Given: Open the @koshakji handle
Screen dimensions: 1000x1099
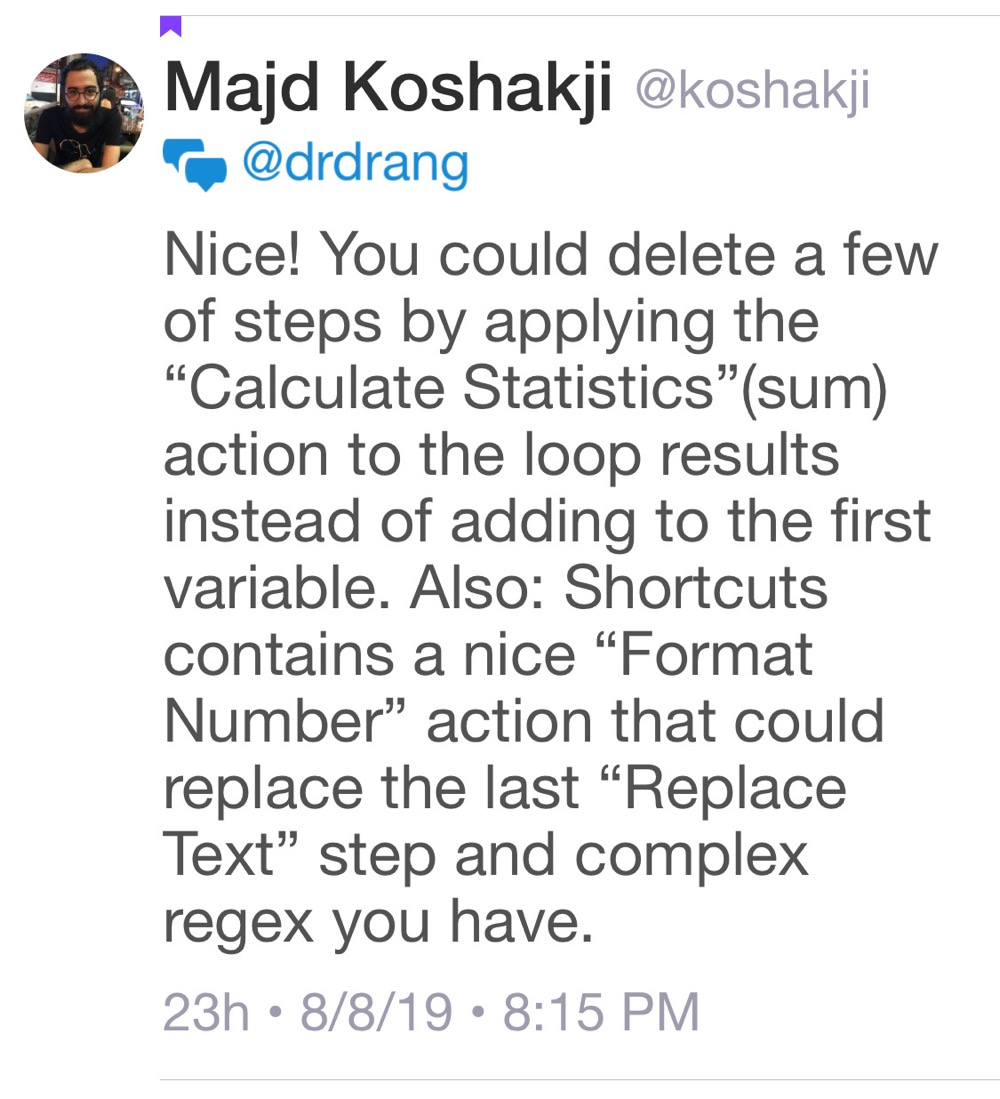Looking at the screenshot, I should click(x=752, y=91).
